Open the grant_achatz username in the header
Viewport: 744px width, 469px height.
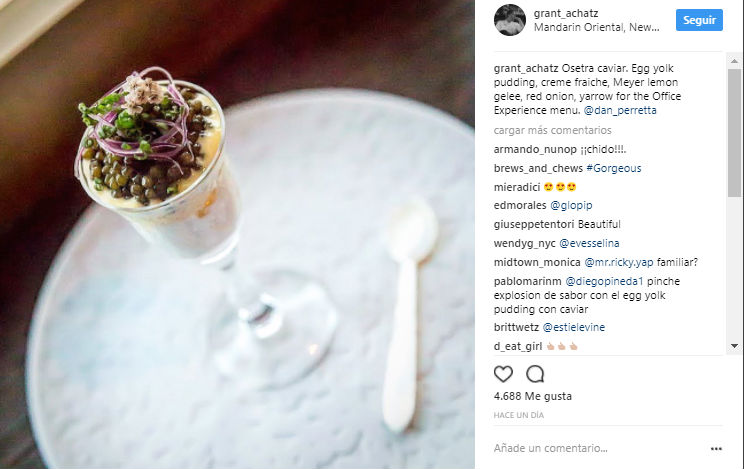pyautogui.click(x=566, y=13)
